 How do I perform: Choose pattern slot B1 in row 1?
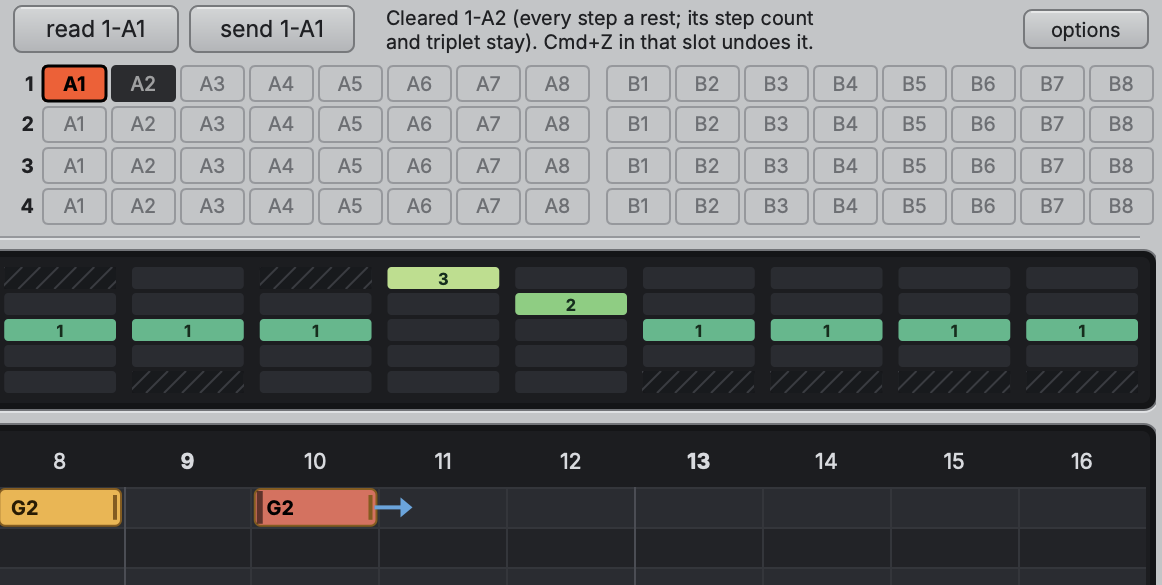point(638,84)
